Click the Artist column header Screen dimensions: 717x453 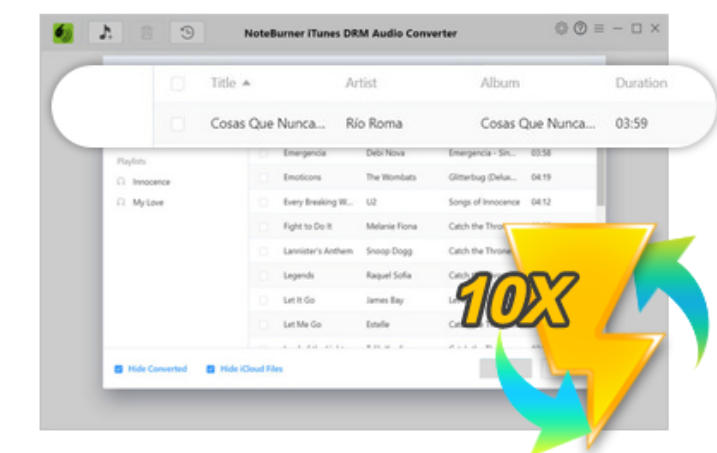[361, 83]
